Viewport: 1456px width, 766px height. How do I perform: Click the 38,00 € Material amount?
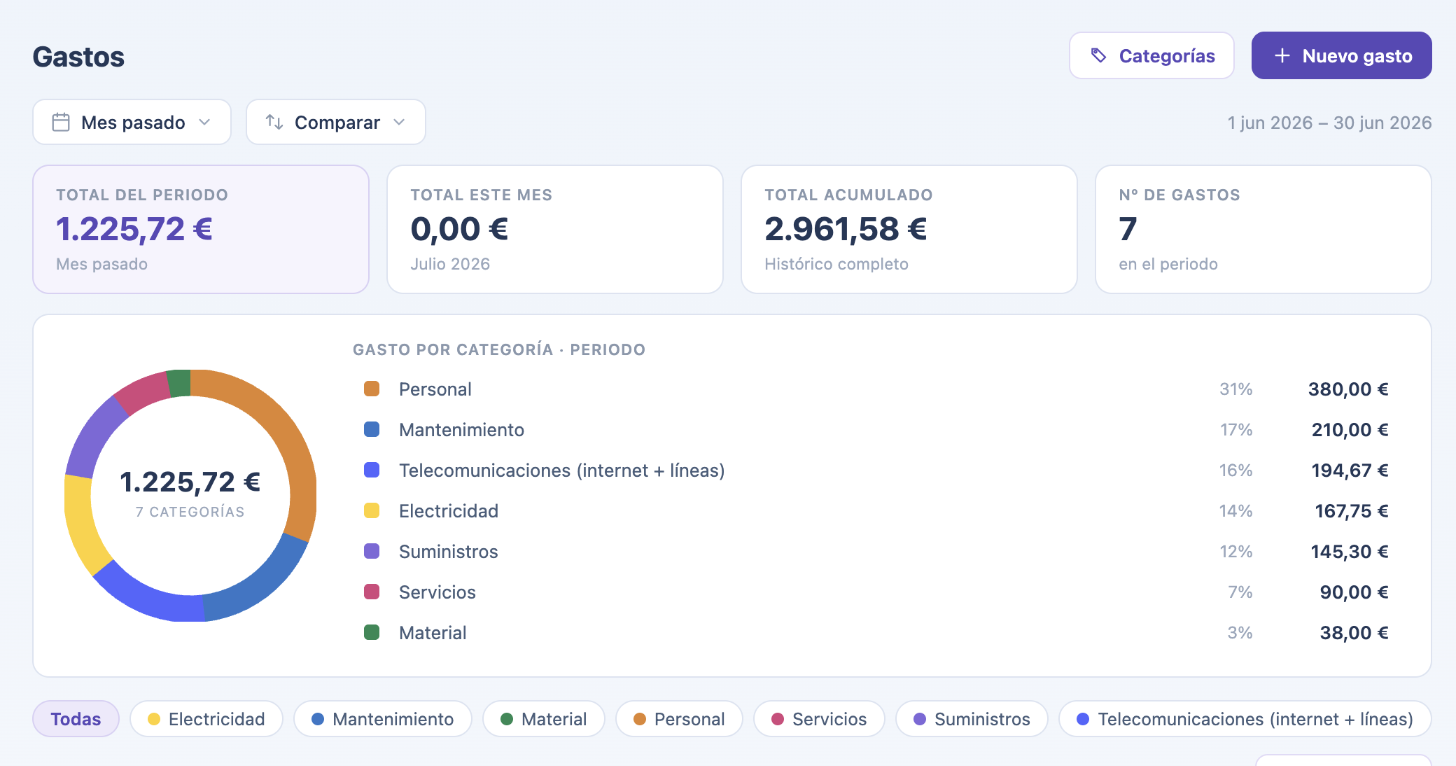coord(1354,633)
